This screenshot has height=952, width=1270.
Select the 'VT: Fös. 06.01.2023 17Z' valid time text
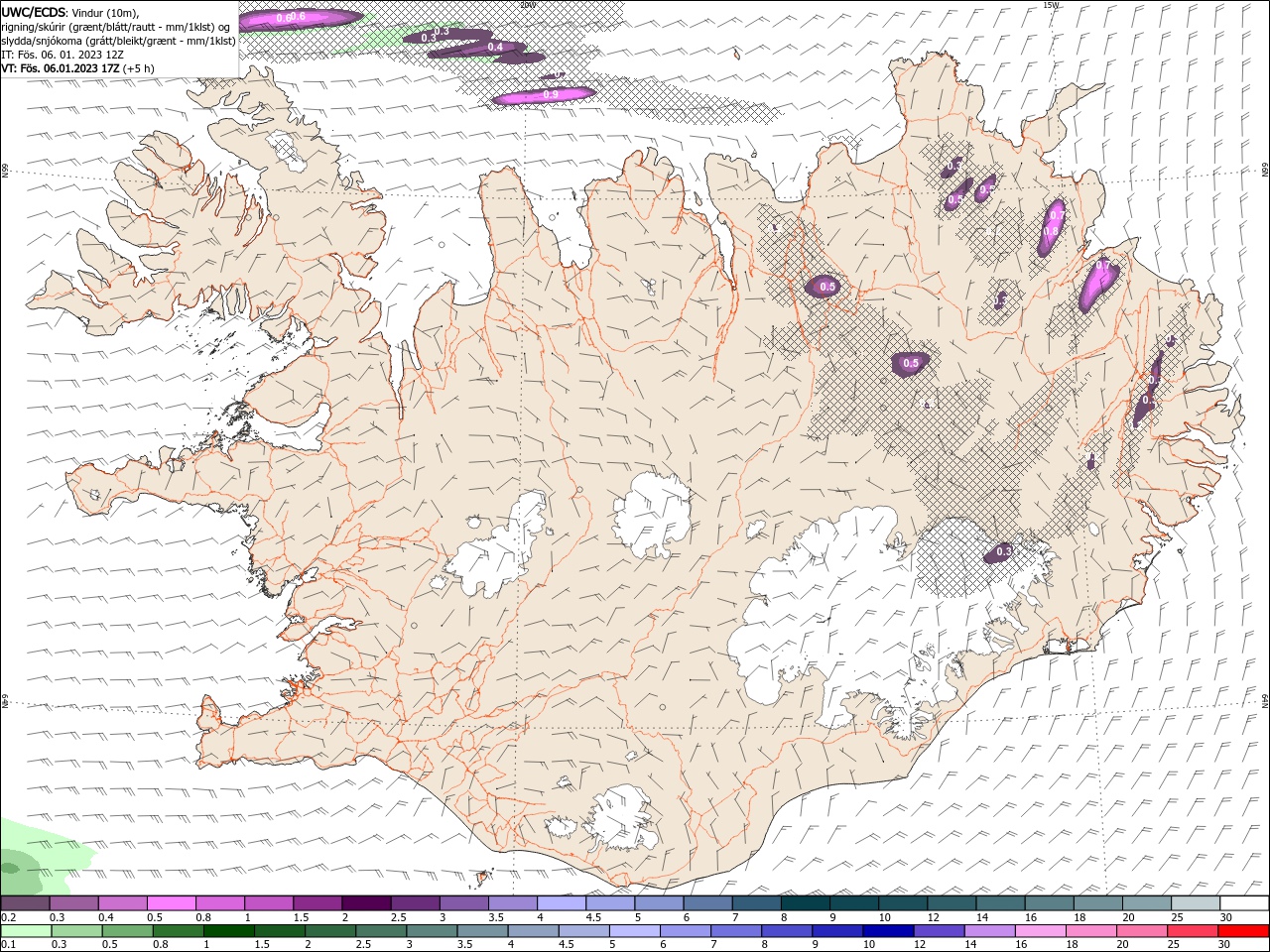[63, 68]
